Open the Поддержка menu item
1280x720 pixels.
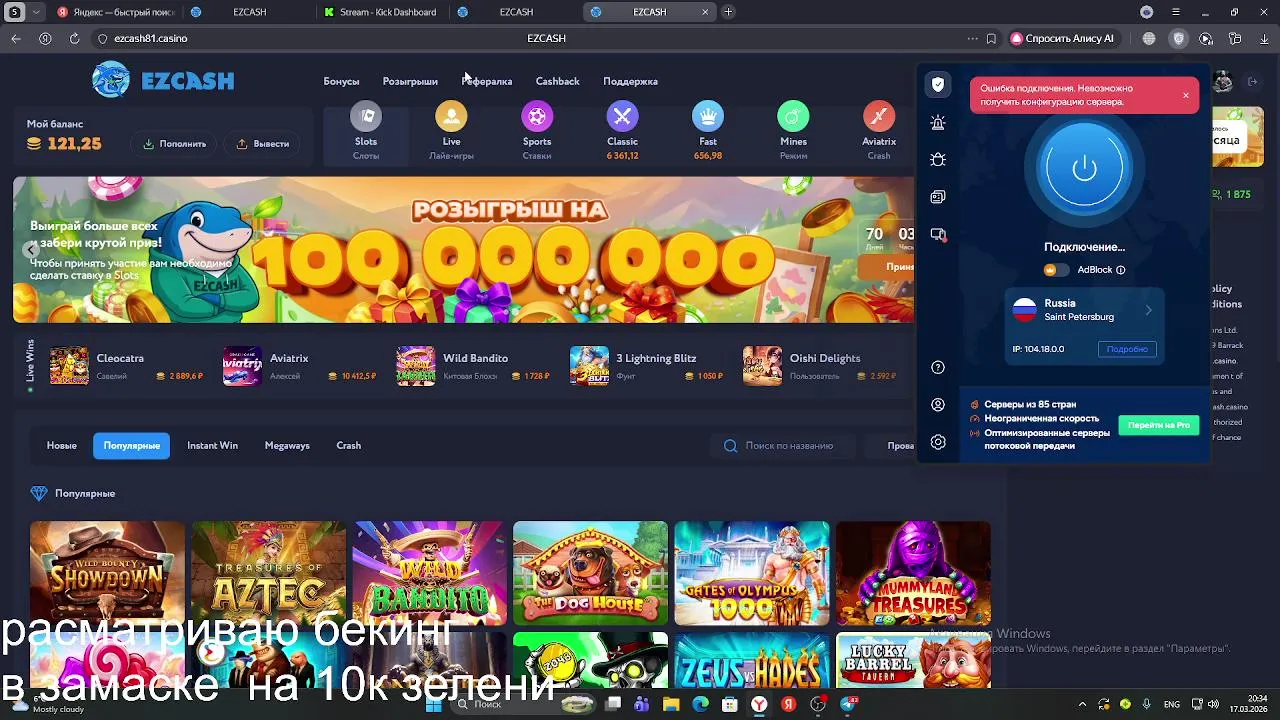pos(630,81)
